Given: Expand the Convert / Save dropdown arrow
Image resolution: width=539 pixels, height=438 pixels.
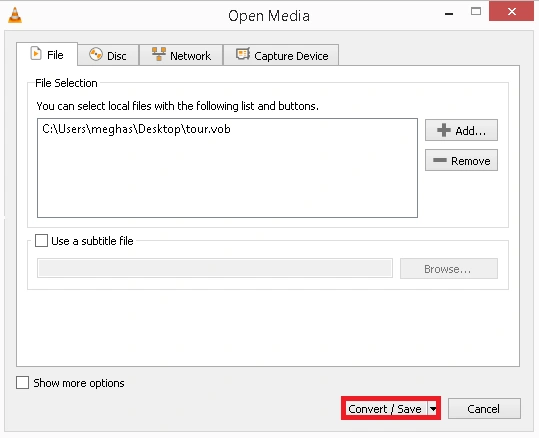Looking at the screenshot, I should point(433,409).
